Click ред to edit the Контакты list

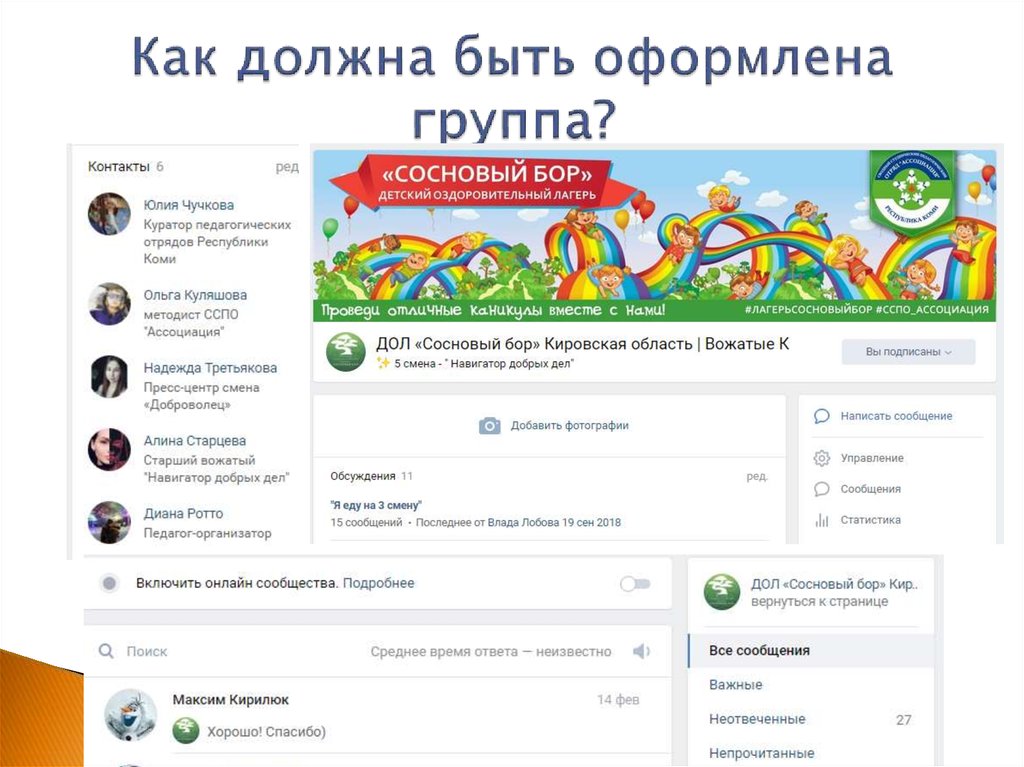pyautogui.click(x=288, y=167)
